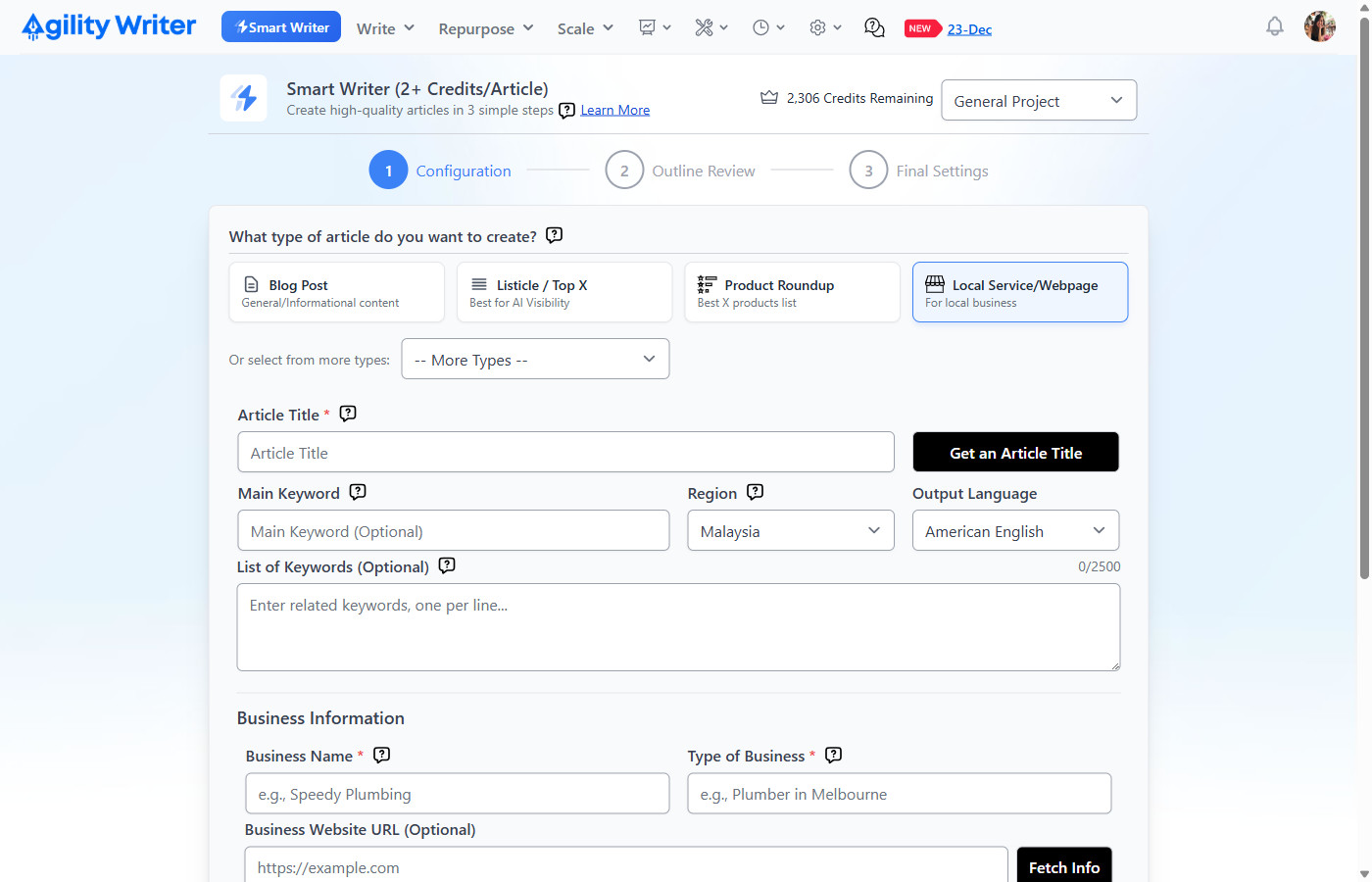
Task: Open the tools wrench icon menu
Action: [x=711, y=27]
